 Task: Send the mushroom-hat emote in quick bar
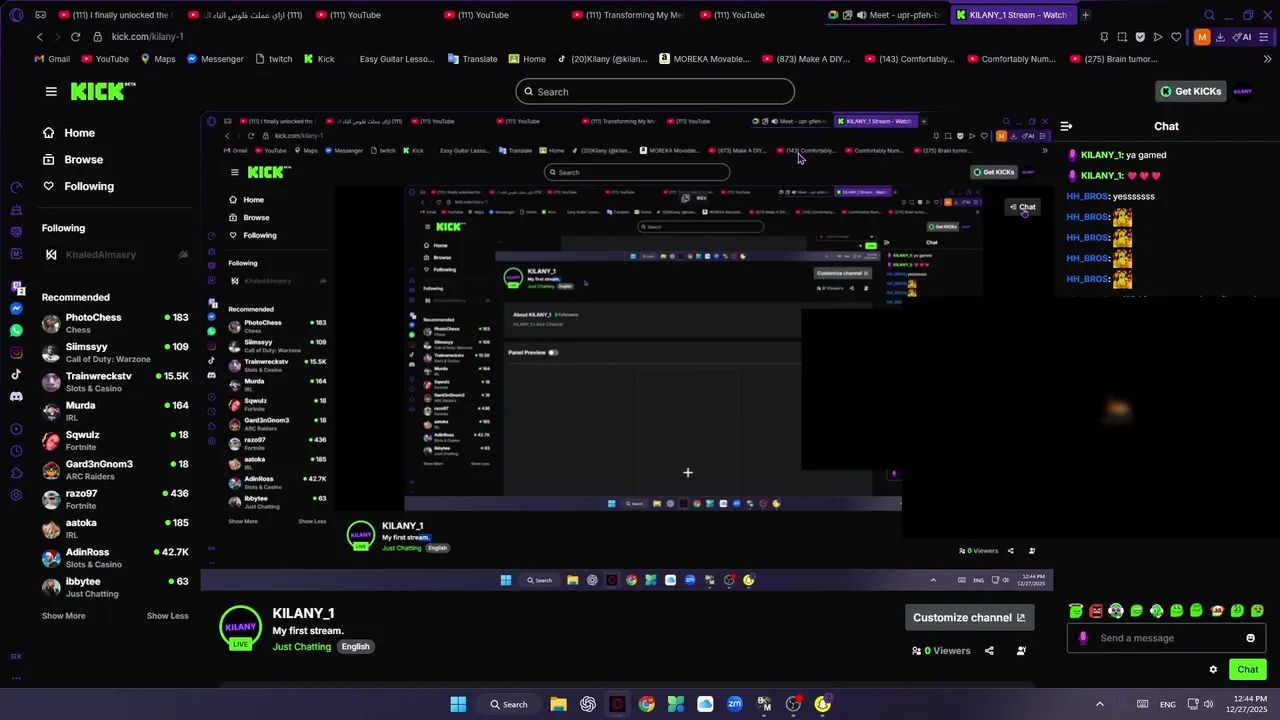[1217, 611]
